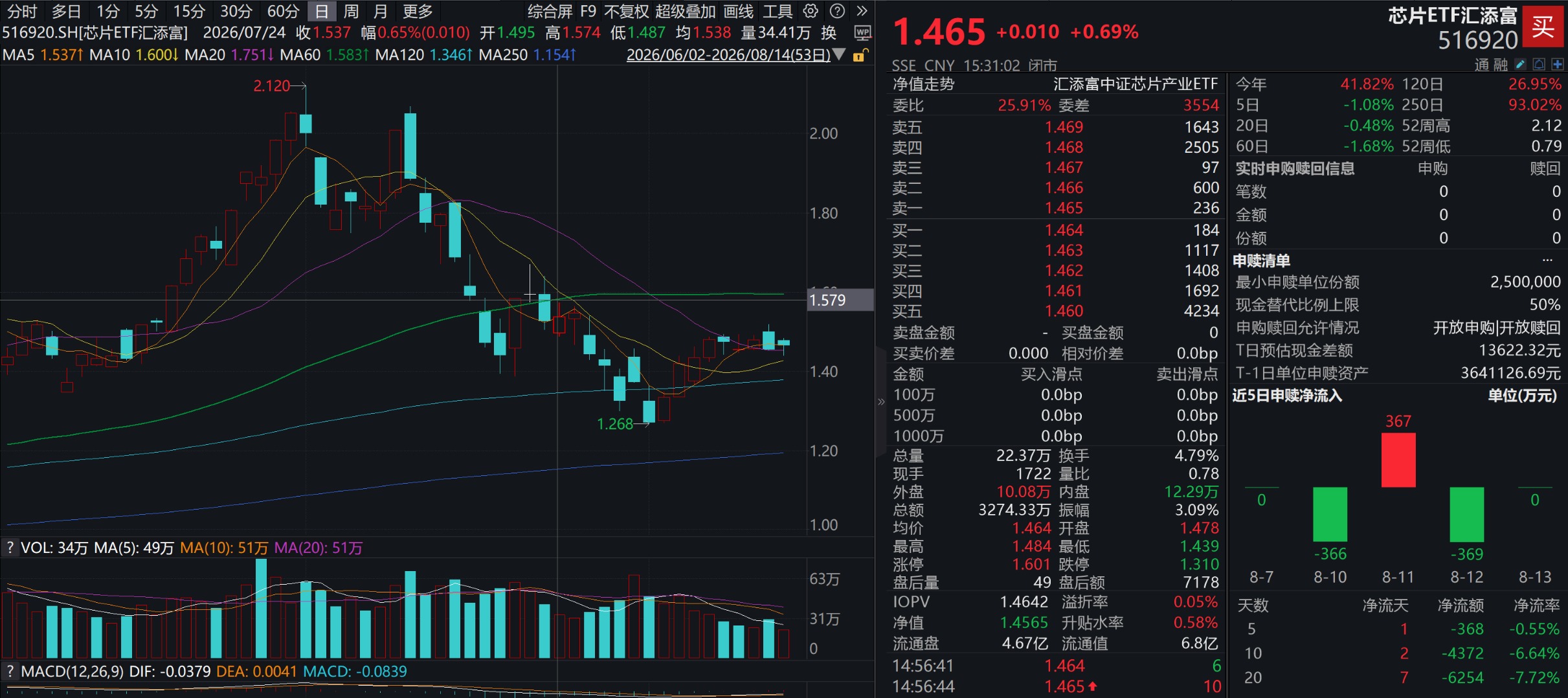1568x698 pixels.
Task: Open 画线 drawing tools
Action: click(738, 11)
